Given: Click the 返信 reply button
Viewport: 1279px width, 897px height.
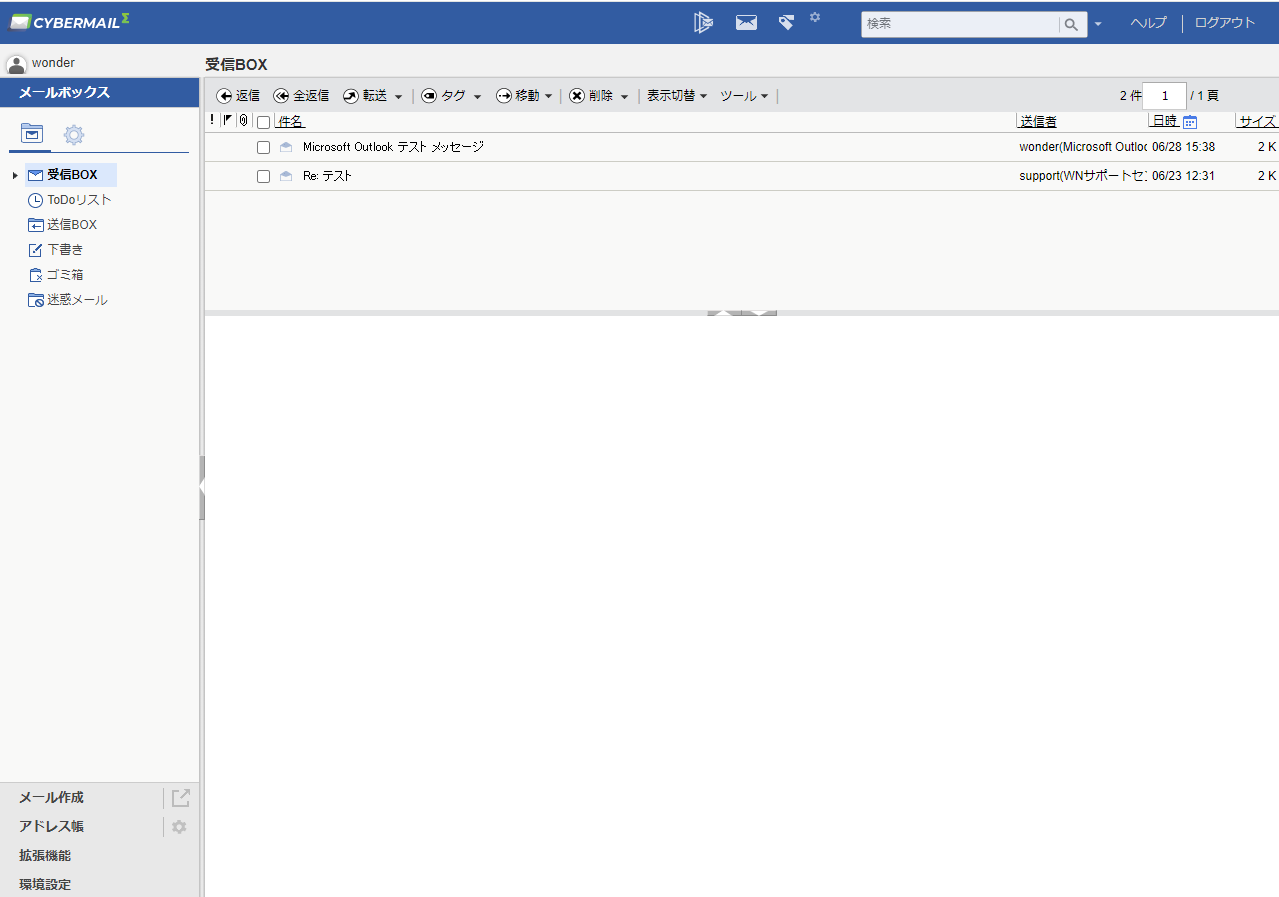Looking at the screenshot, I should click(238, 96).
